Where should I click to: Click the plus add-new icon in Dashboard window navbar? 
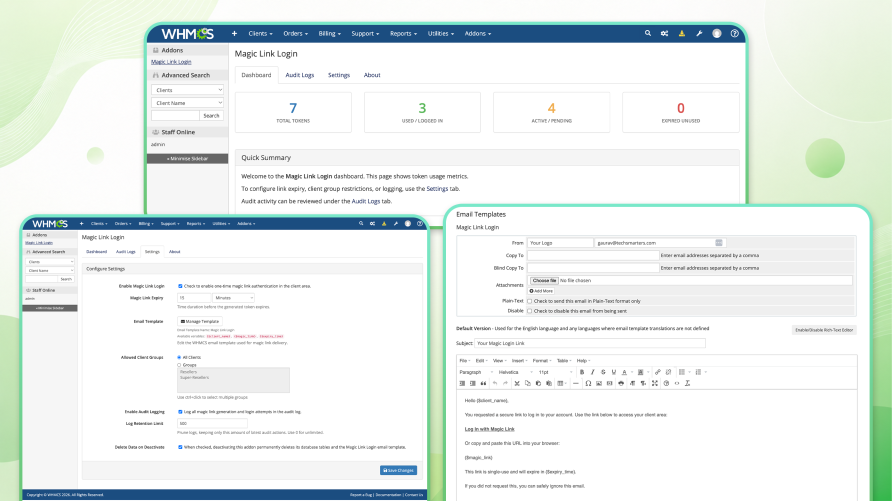234,34
